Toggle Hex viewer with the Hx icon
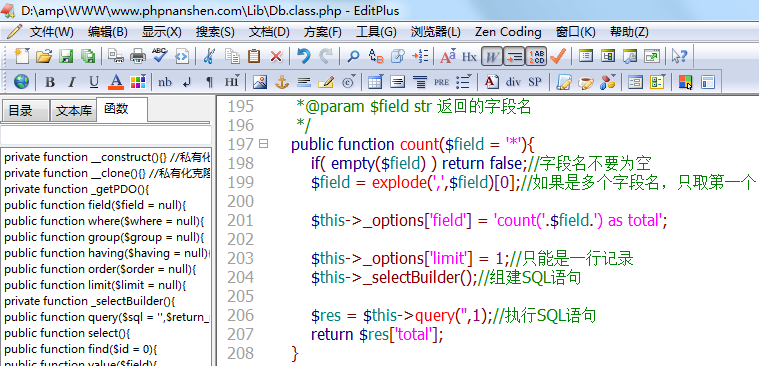759x366 pixels. tap(469, 57)
